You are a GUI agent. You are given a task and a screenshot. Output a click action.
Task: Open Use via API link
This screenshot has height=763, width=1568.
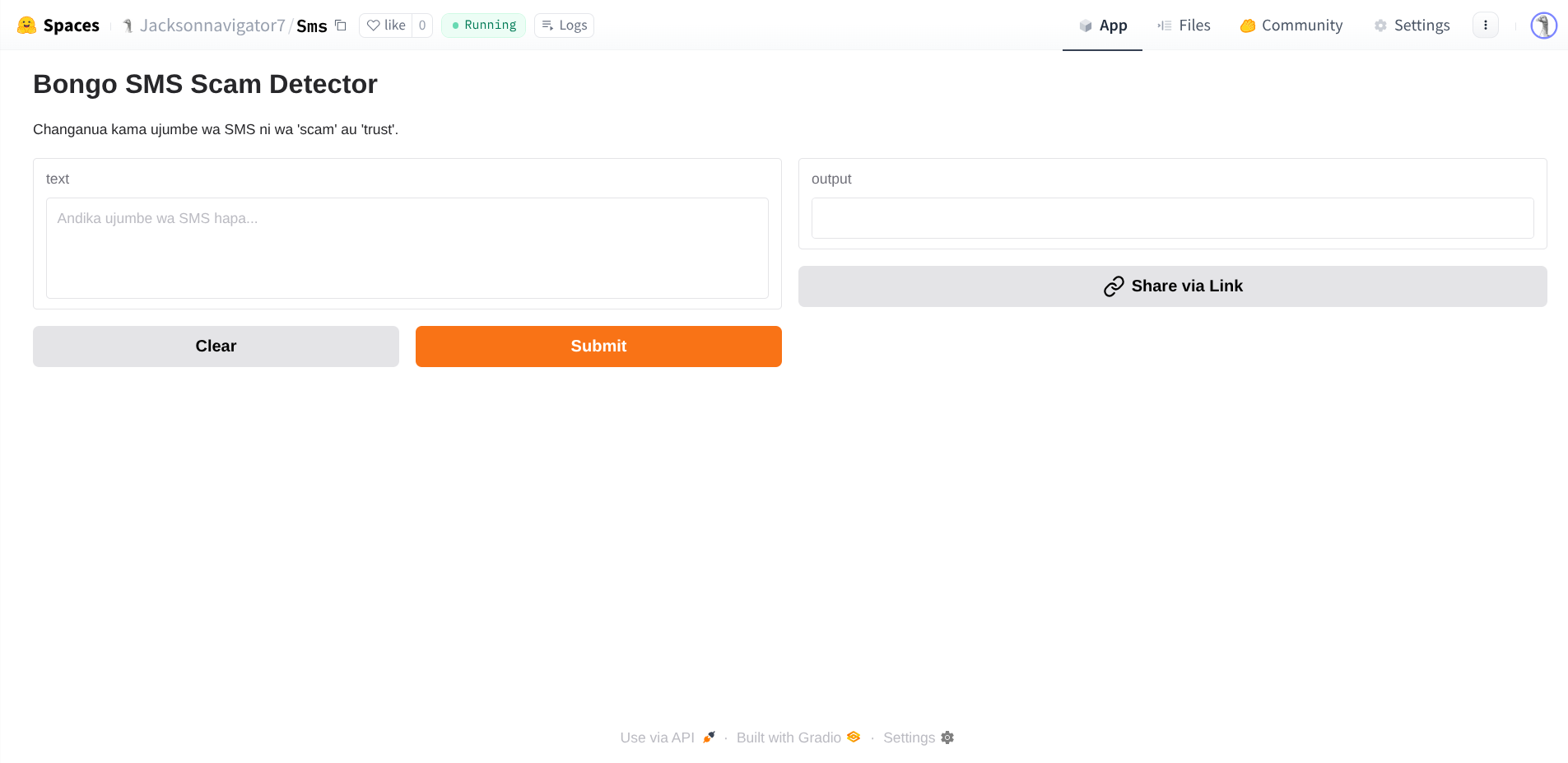point(668,737)
